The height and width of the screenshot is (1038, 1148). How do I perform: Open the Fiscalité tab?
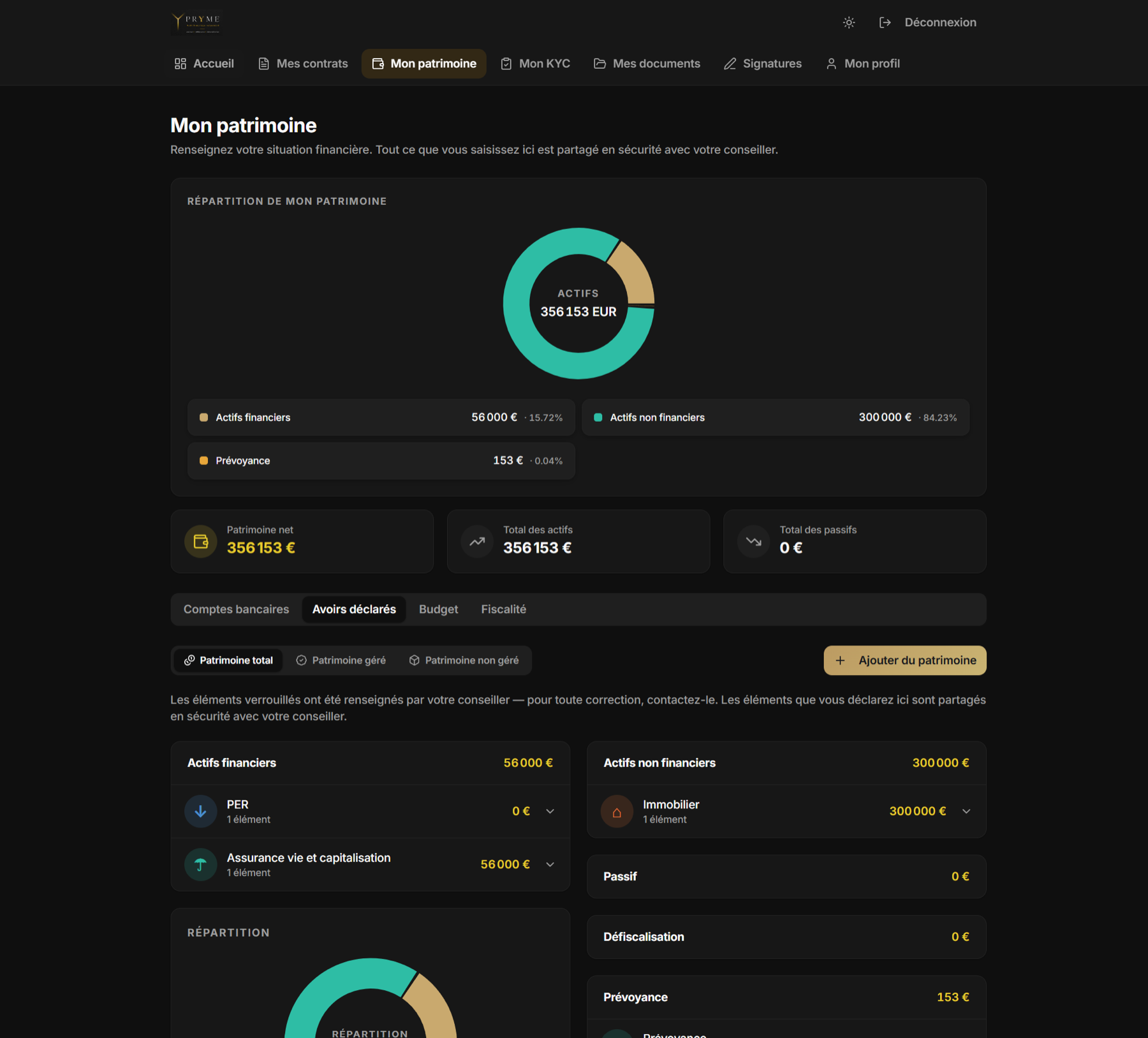coord(503,609)
